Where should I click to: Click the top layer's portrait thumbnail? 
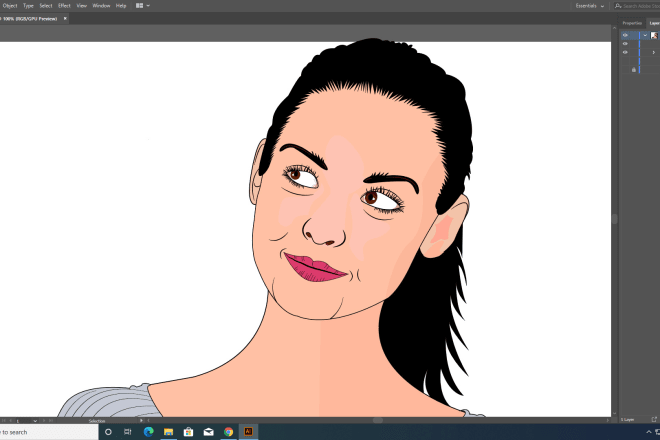tap(654, 35)
